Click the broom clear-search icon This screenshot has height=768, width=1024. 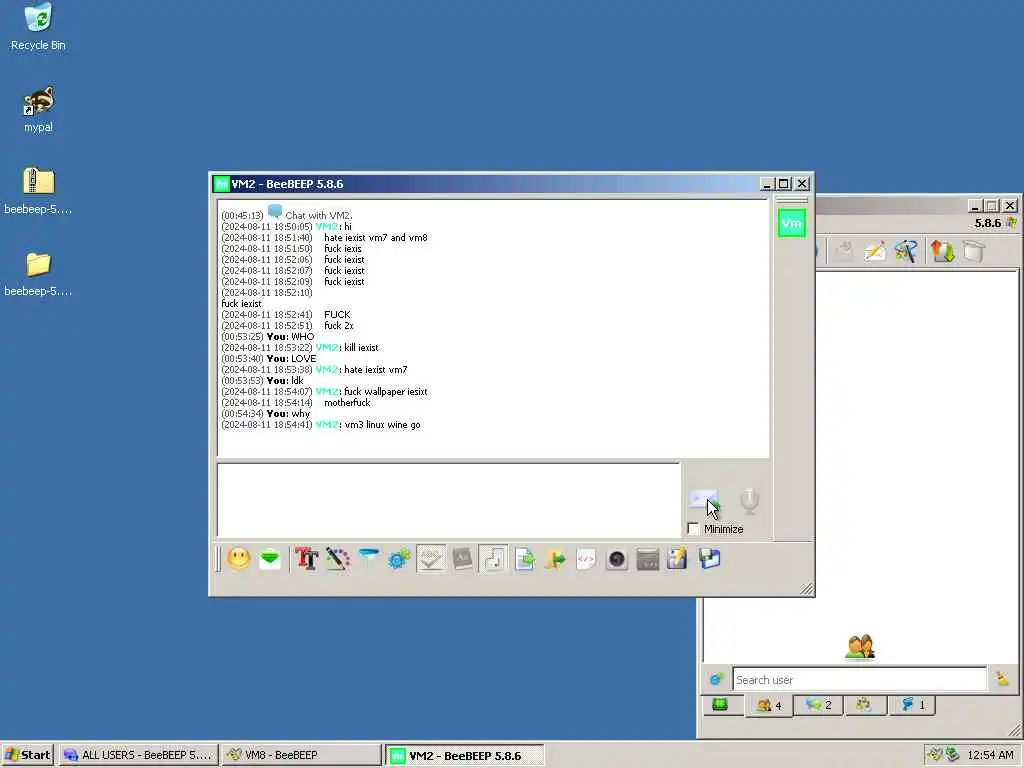tap(1002, 679)
